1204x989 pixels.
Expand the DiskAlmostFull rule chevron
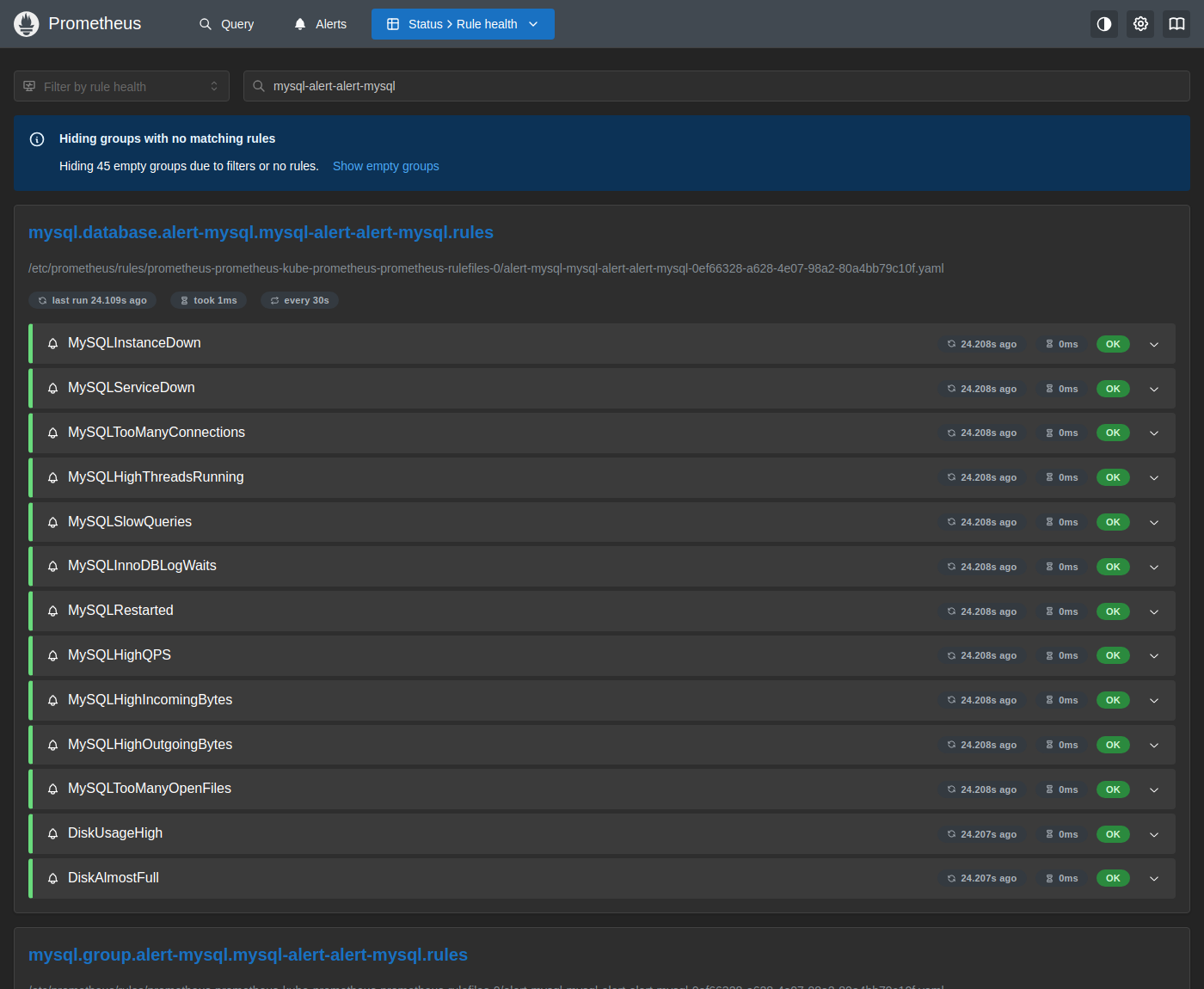click(x=1154, y=878)
